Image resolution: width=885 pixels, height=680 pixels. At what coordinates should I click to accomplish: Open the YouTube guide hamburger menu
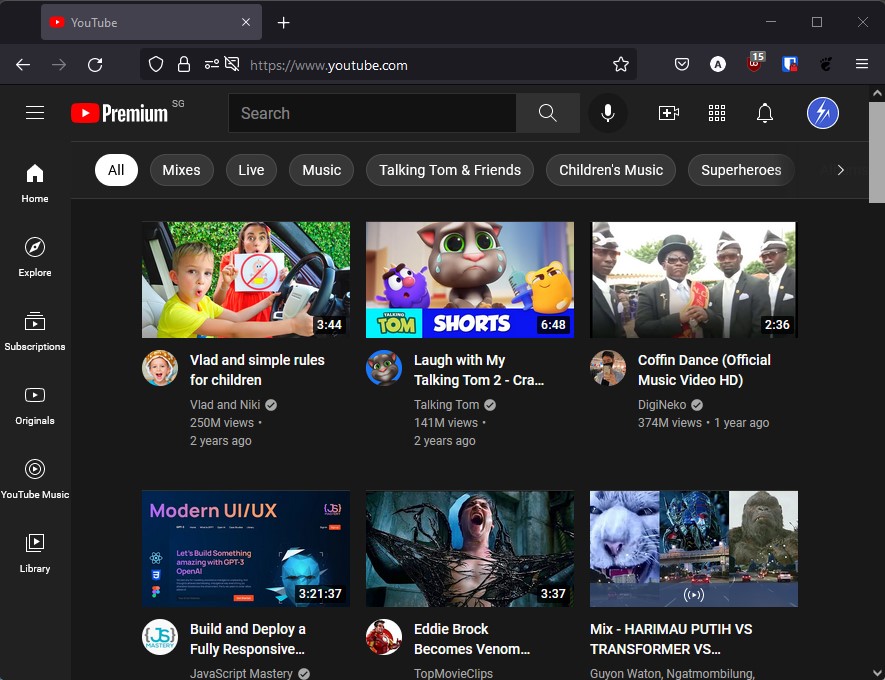(x=35, y=113)
